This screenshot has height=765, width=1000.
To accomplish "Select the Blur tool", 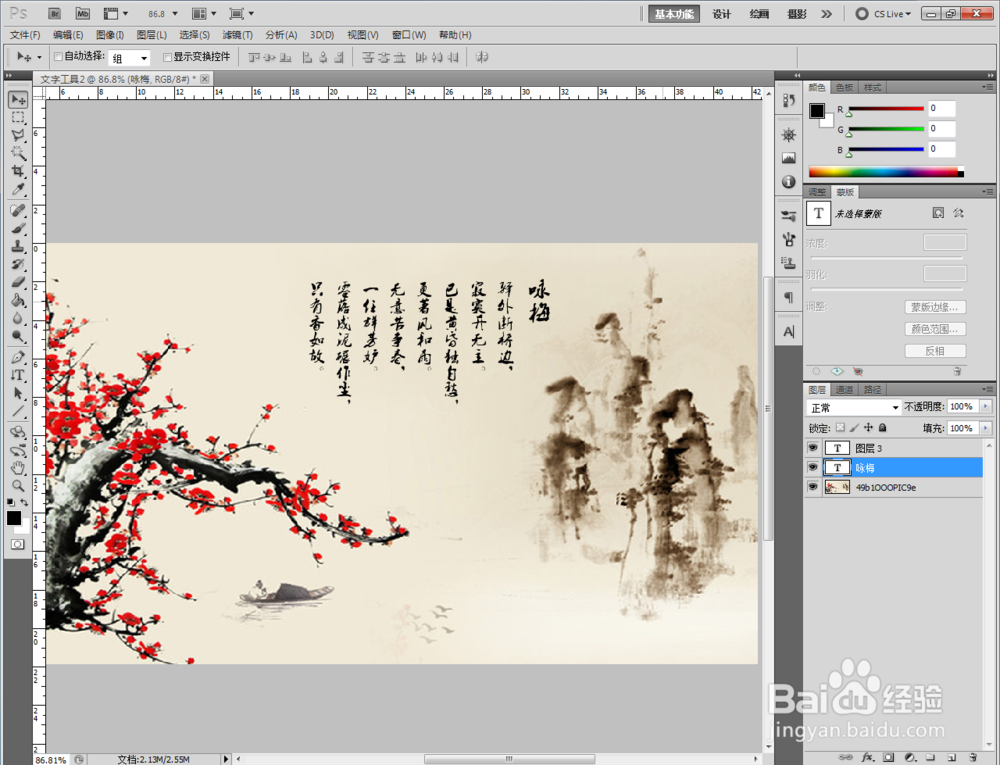I will click(x=18, y=317).
